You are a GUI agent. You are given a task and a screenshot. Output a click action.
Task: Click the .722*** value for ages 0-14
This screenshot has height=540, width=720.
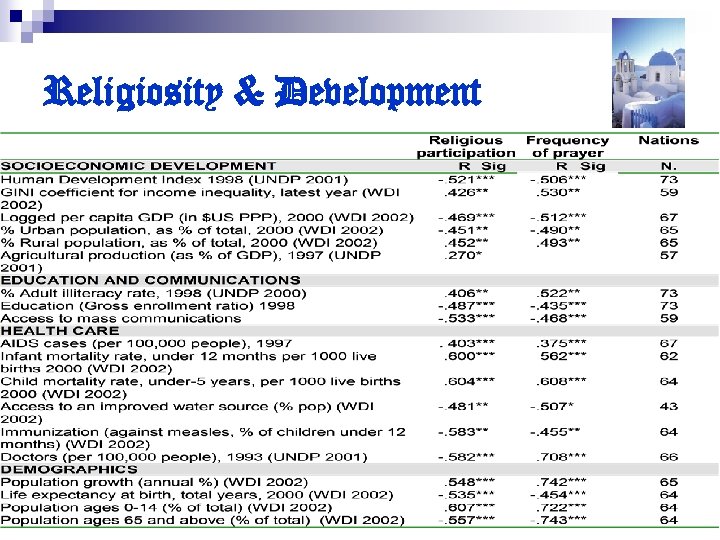pyautogui.click(x=561, y=508)
